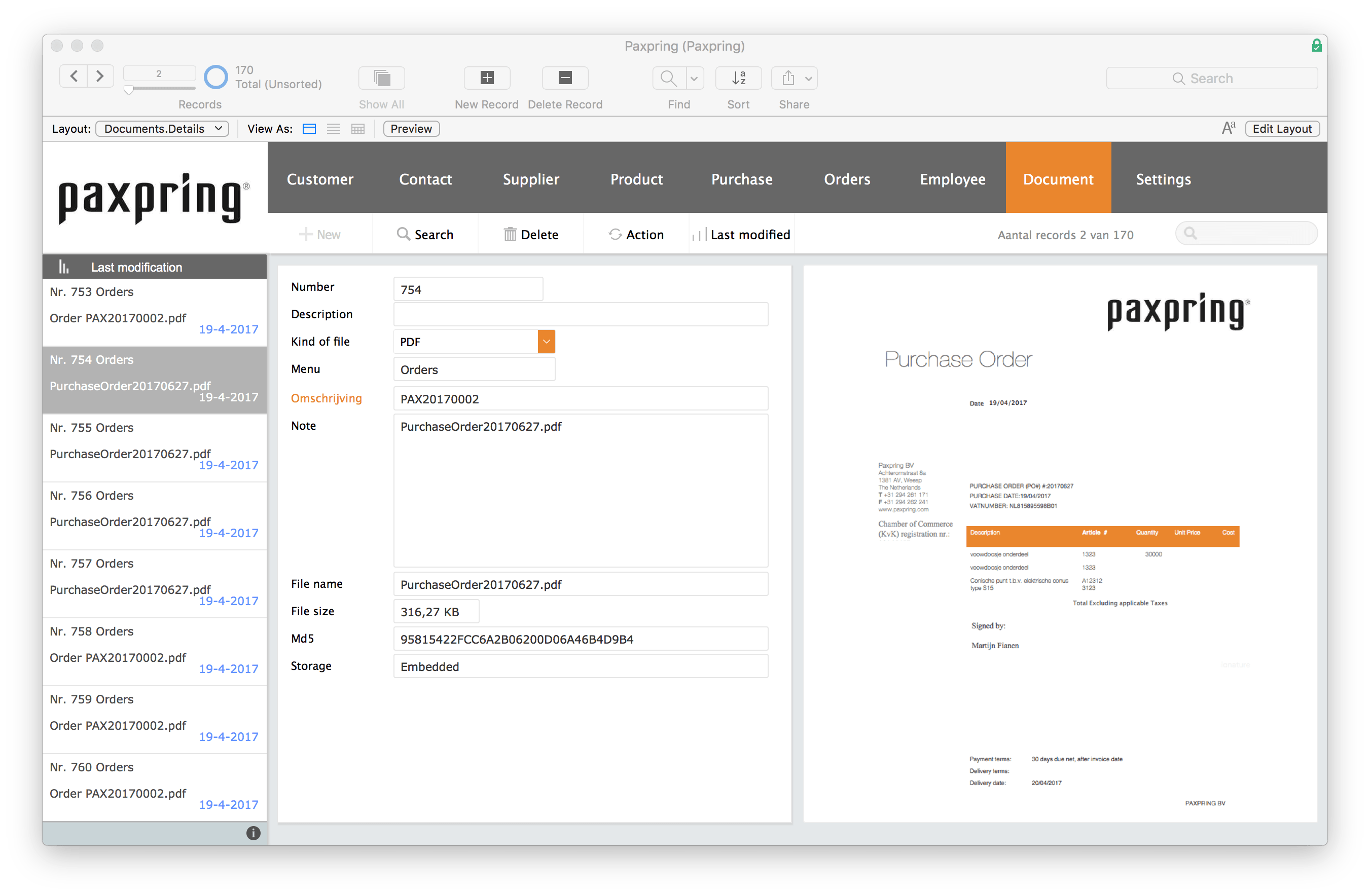
Task: Create a New Record
Action: pyautogui.click(x=486, y=78)
